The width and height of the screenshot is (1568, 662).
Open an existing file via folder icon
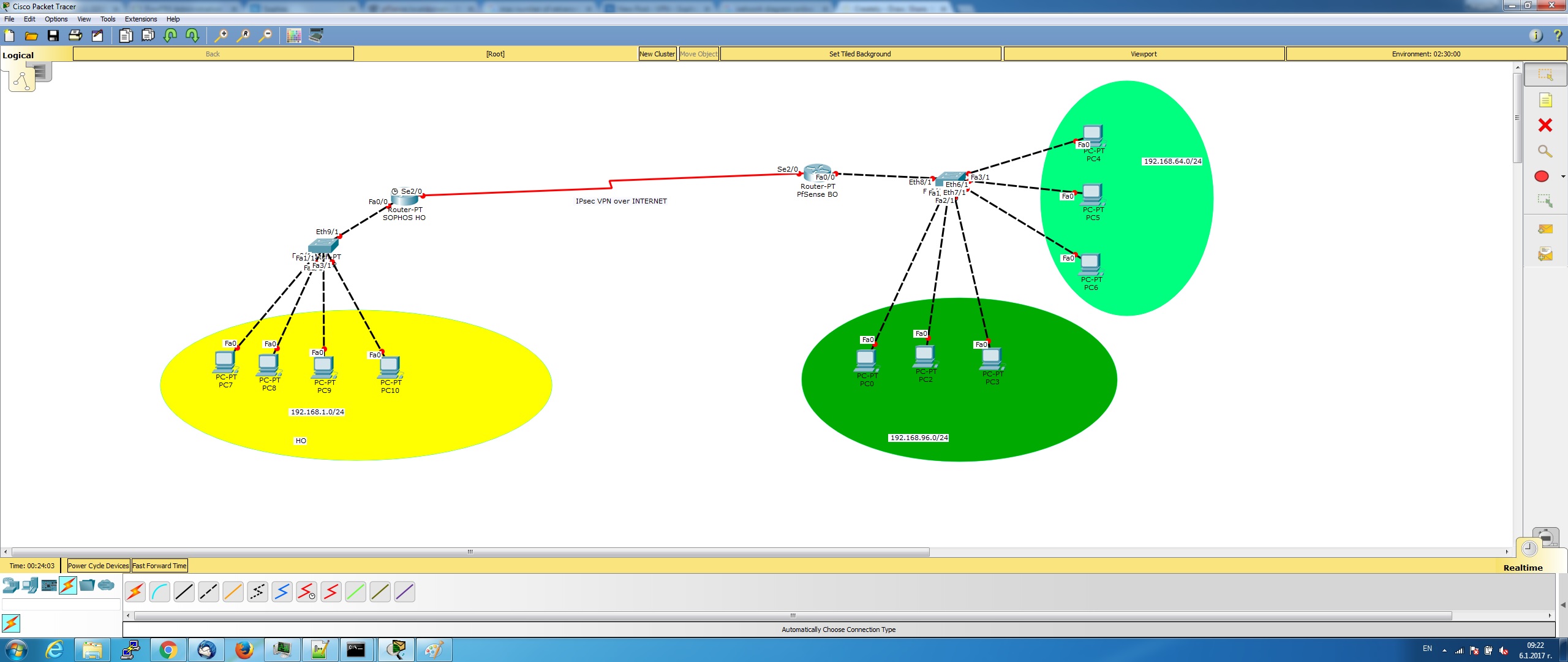coord(31,36)
